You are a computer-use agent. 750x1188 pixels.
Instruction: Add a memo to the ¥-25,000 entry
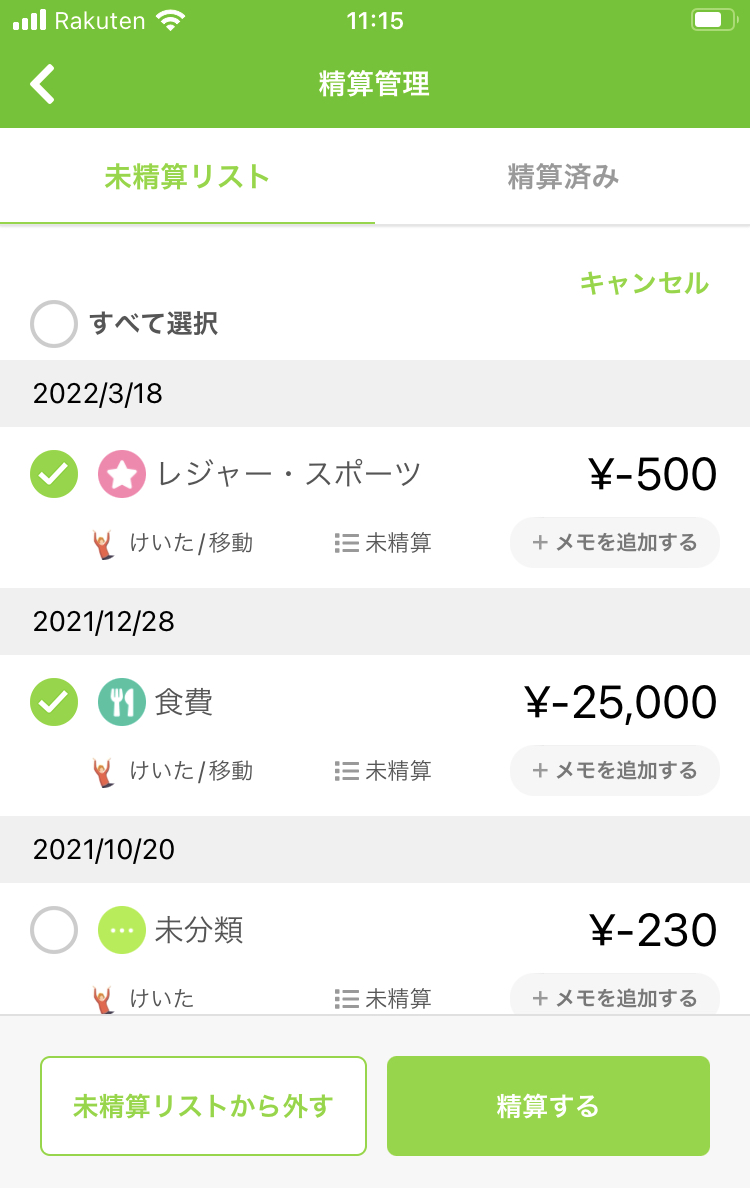[x=614, y=771]
